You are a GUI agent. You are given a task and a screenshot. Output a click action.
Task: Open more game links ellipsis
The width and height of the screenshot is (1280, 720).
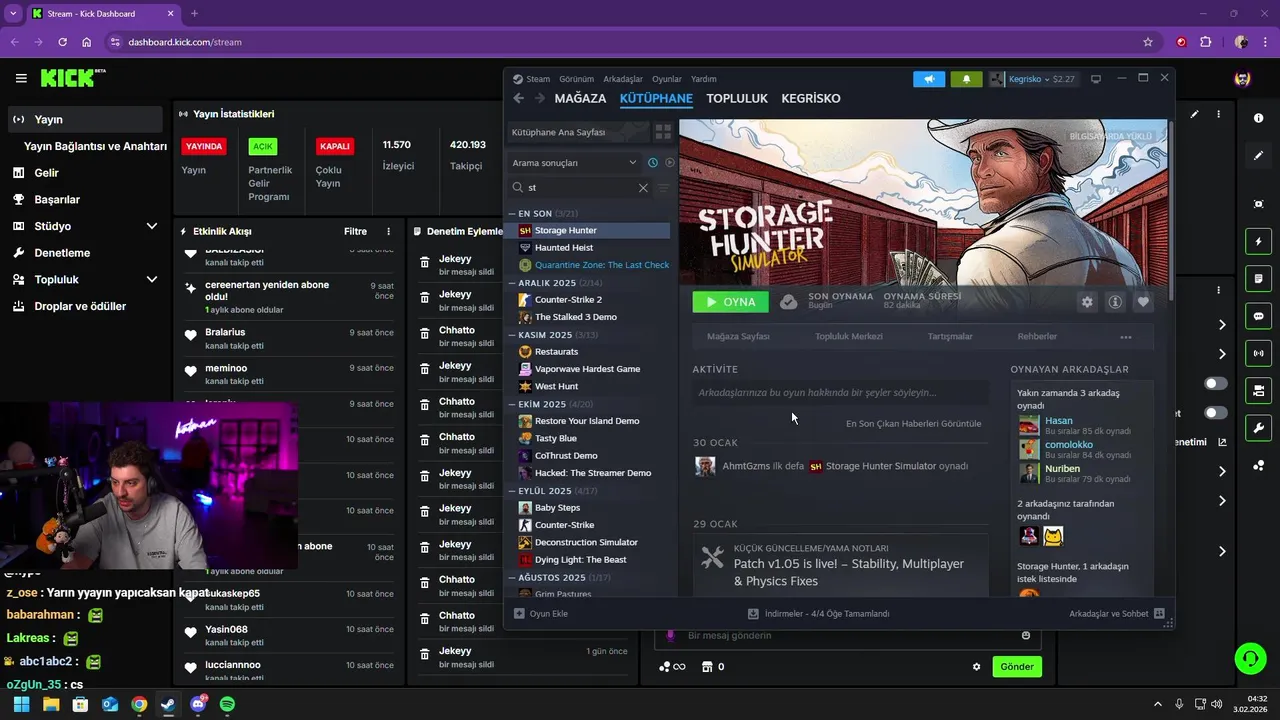(x=1126, y=337)
